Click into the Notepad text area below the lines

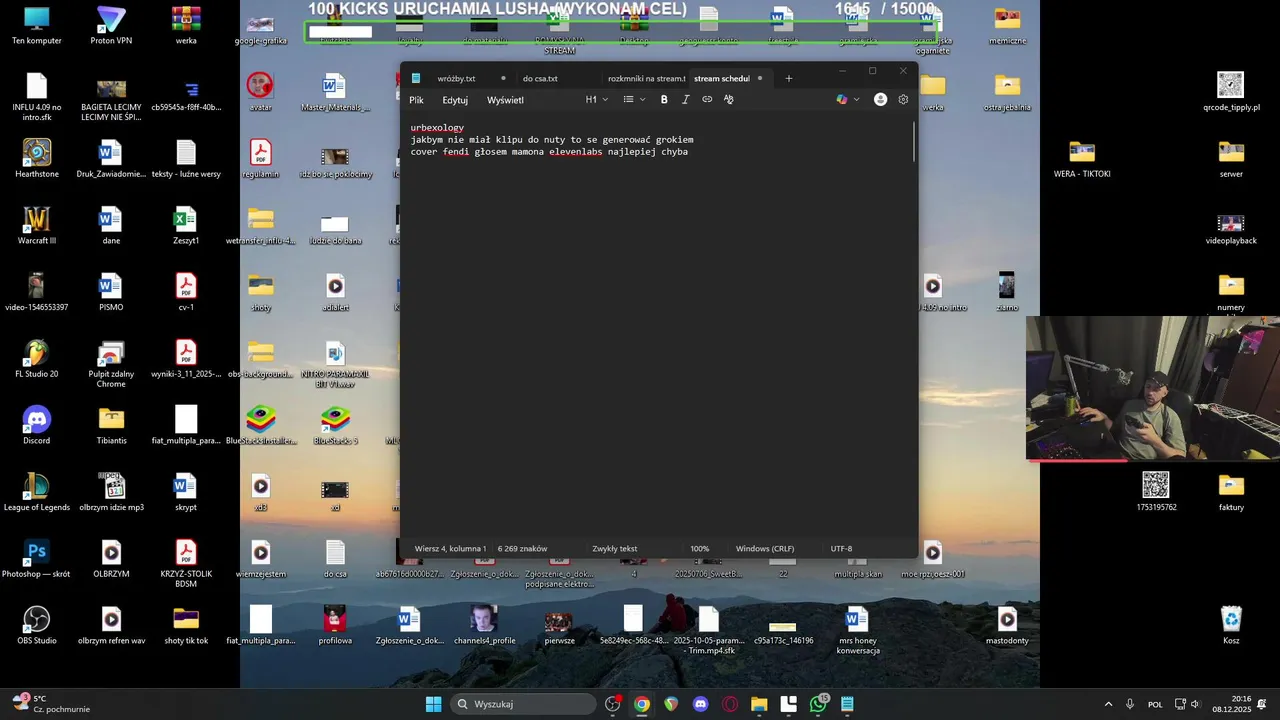click(x=658, y=350)
